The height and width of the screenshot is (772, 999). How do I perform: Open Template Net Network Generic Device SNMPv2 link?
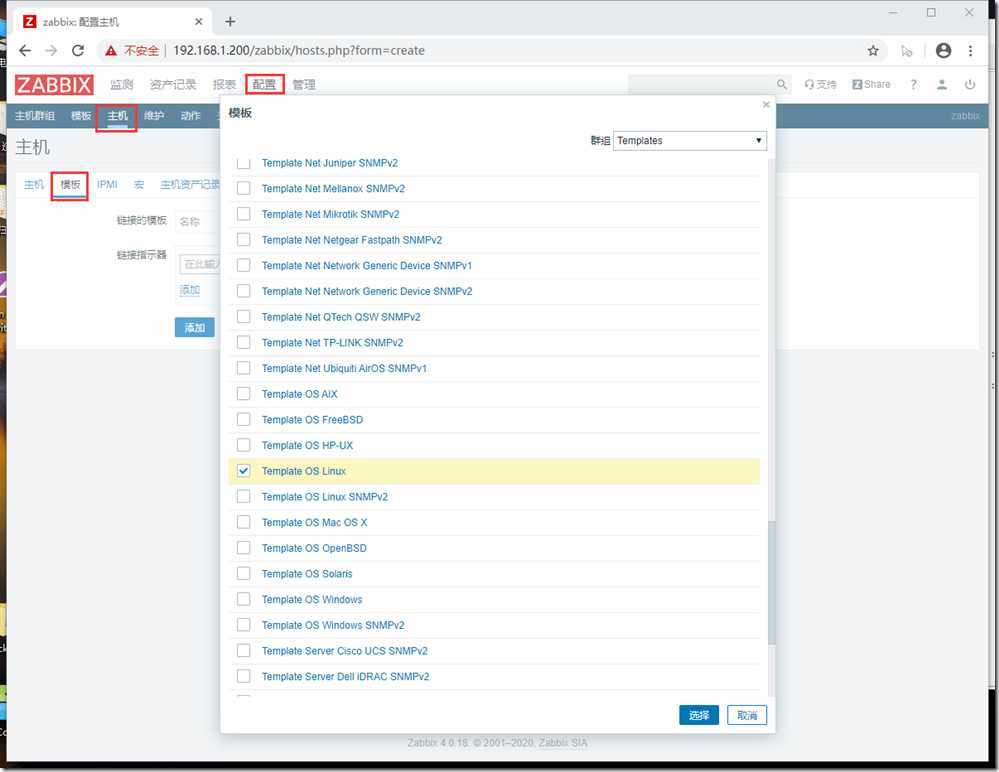coord(367,291)
